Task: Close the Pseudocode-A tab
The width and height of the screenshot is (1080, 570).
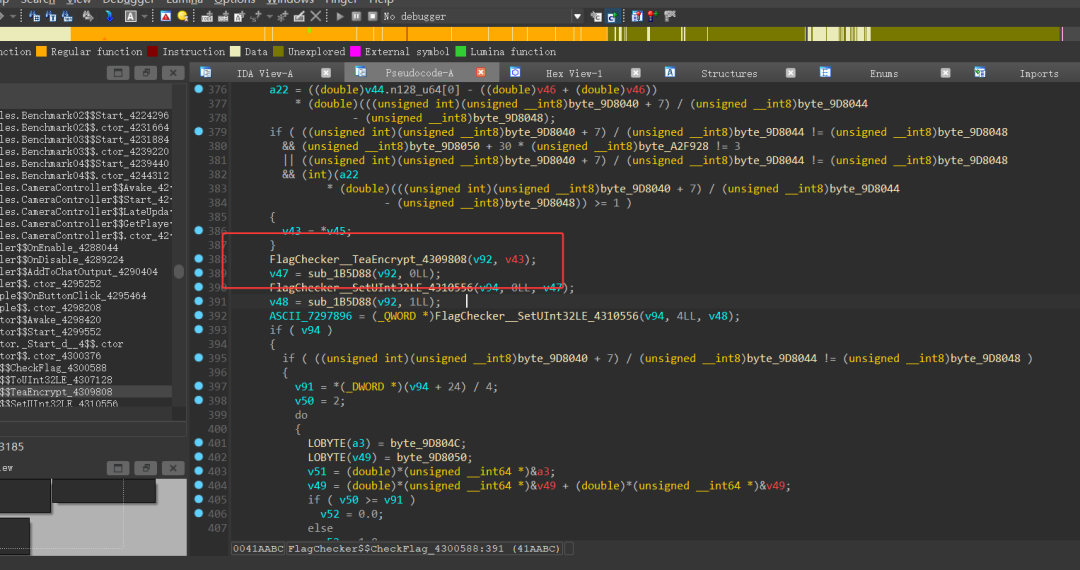Action: pos(481,72)
